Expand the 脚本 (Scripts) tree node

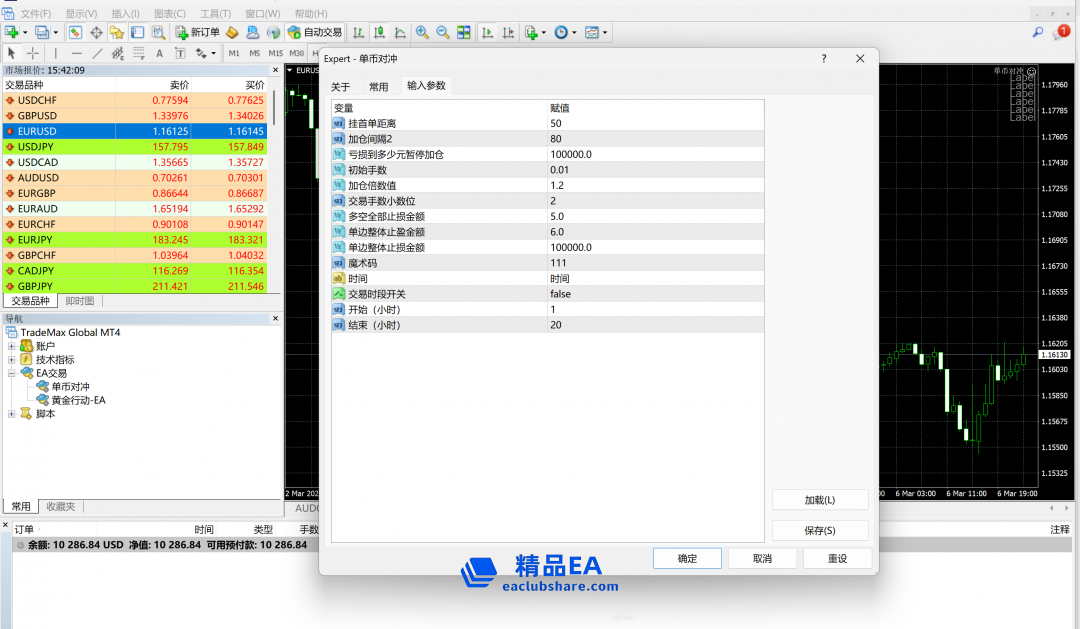coord(12,414)
